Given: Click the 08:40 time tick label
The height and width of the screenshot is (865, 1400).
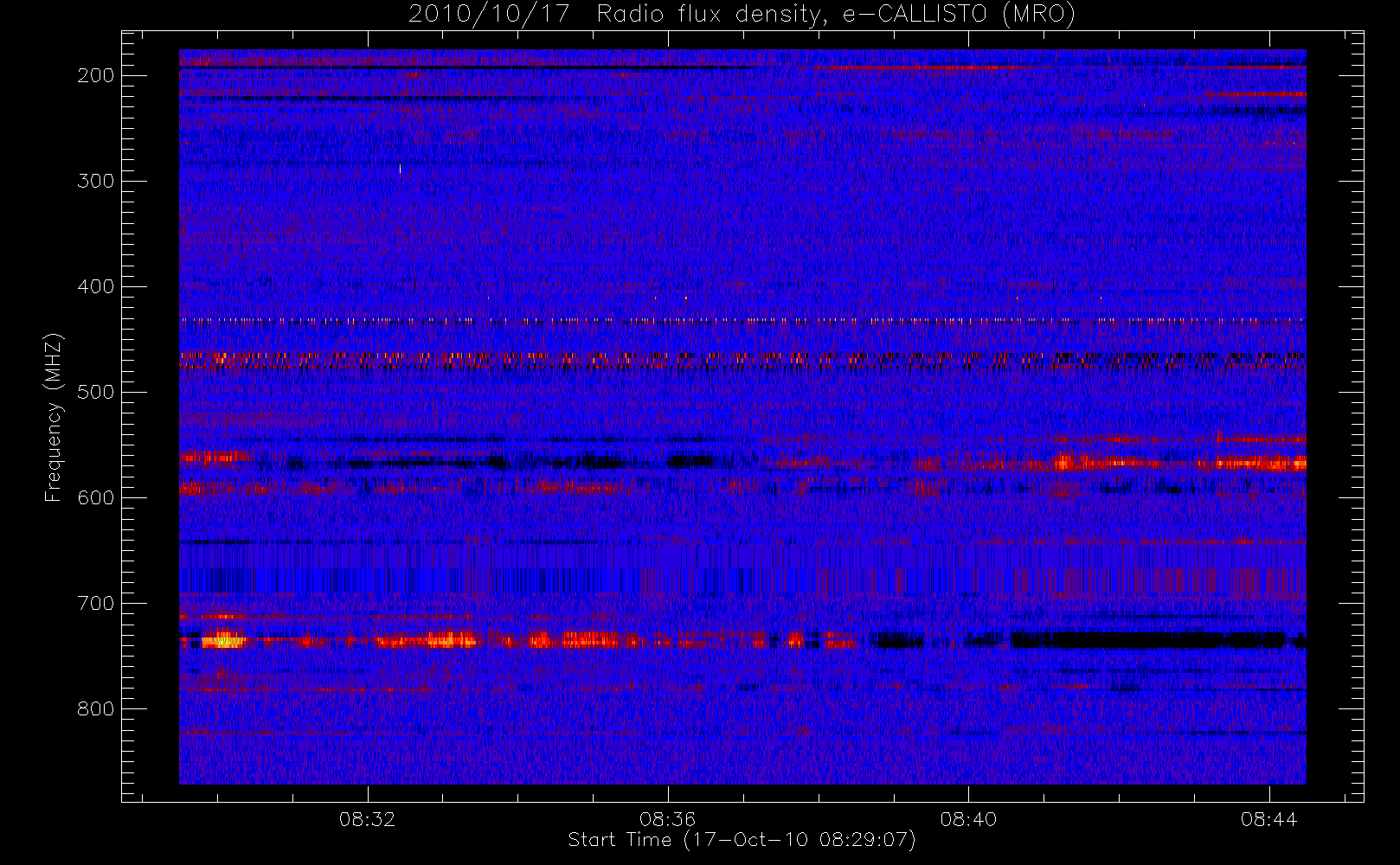Looking at the screenshot, I should [x=968, y=819].
